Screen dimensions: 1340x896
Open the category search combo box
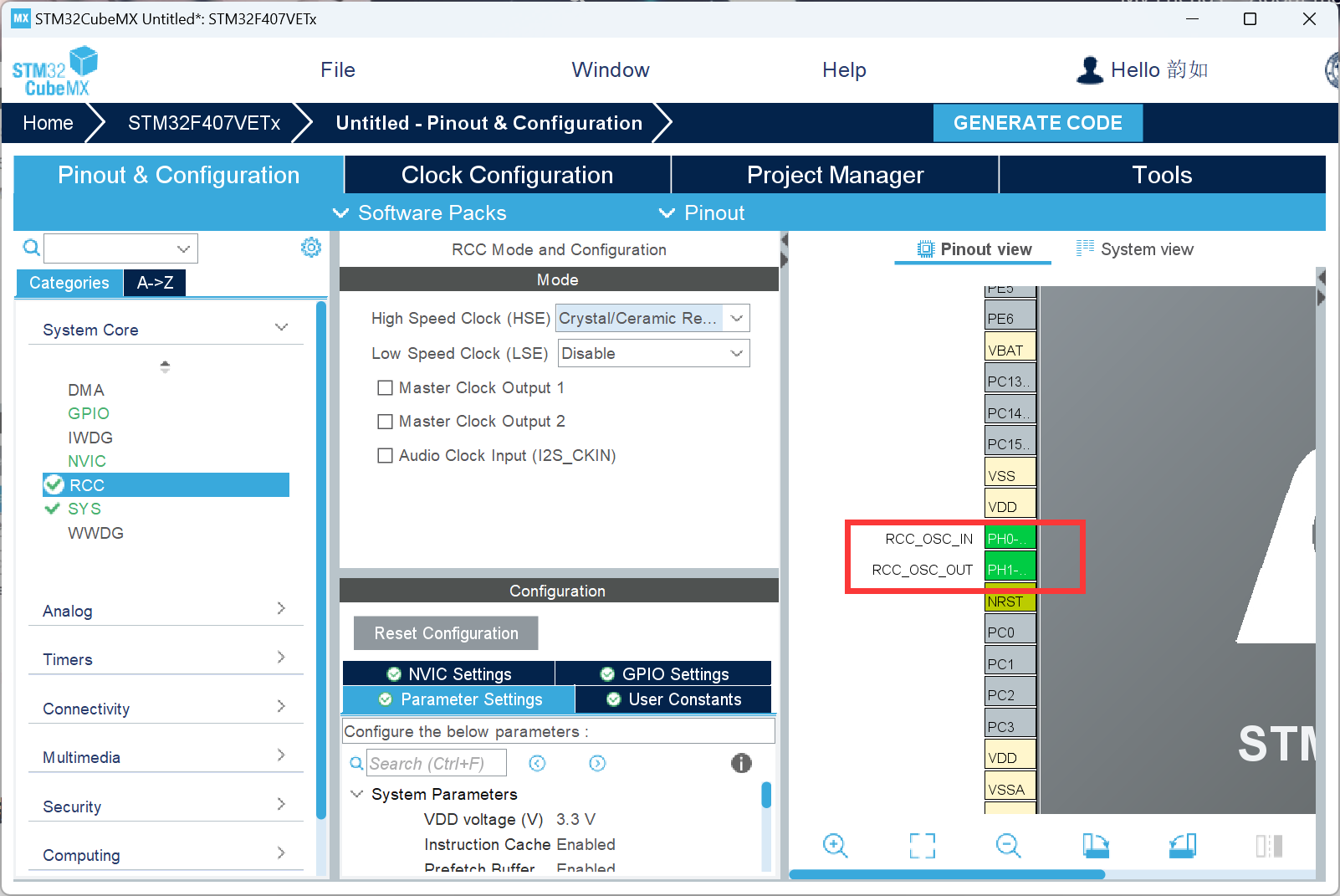[x=120, y=248]
